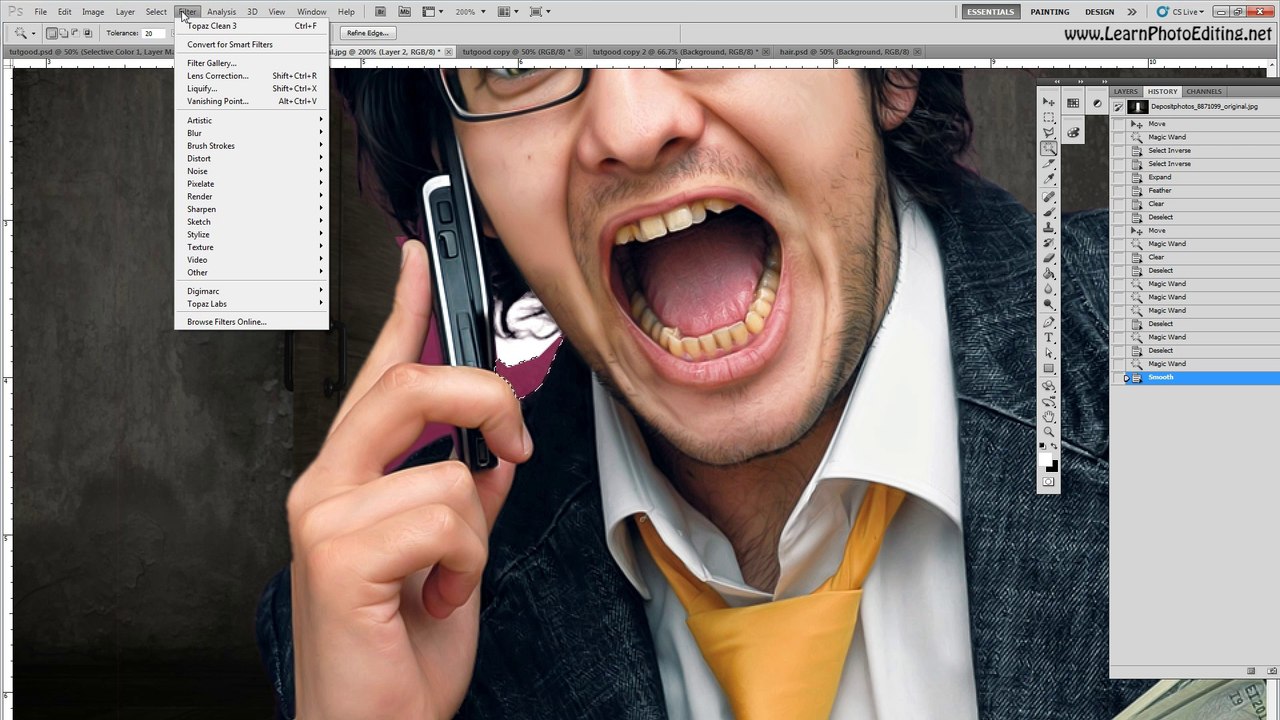Select the Rectangular Marquee tool
This screenshot has height=720, width=1280.
pyautogui.click(x=1048, y=117)
